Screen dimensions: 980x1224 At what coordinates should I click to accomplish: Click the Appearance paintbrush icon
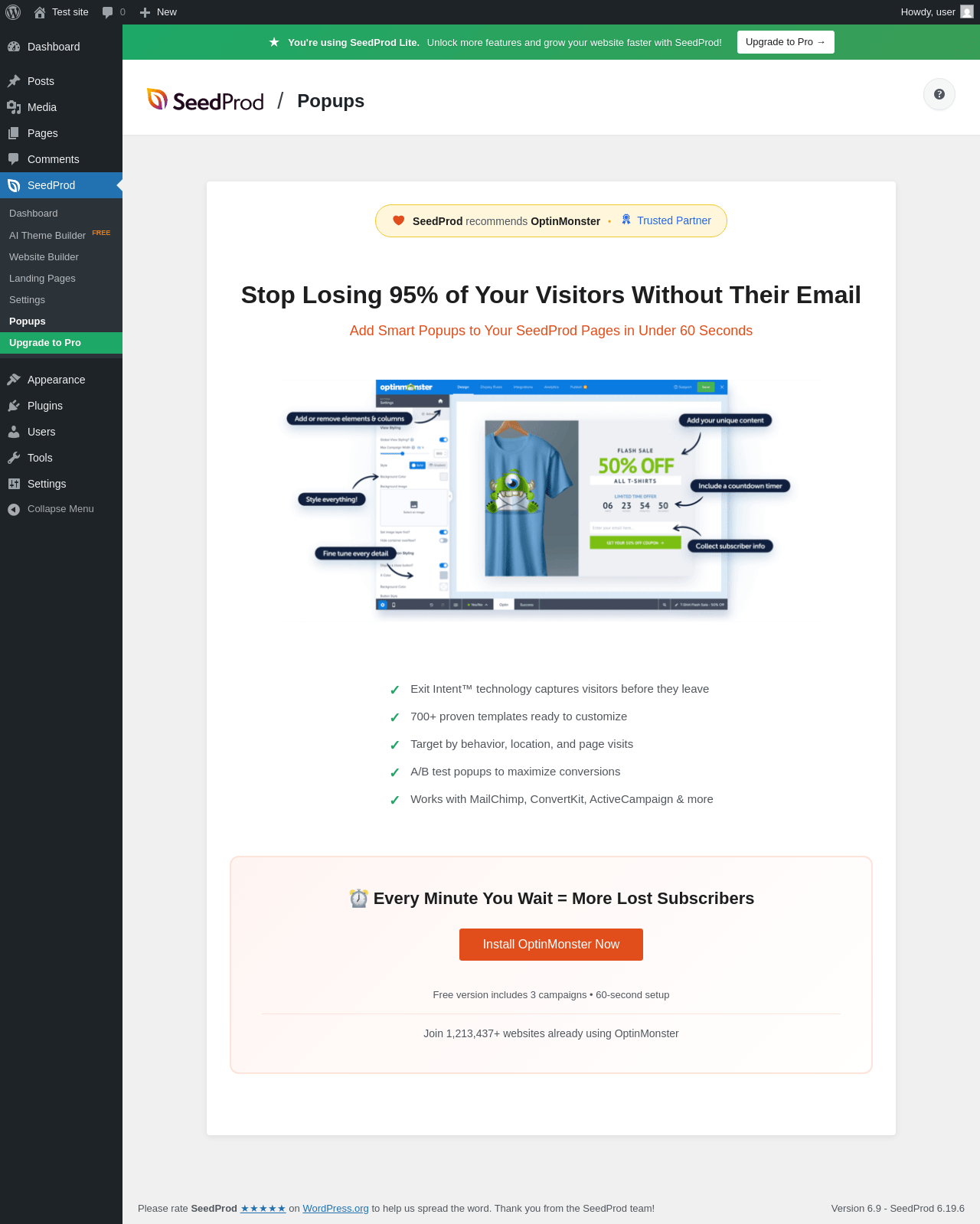(x=14, y=380)
